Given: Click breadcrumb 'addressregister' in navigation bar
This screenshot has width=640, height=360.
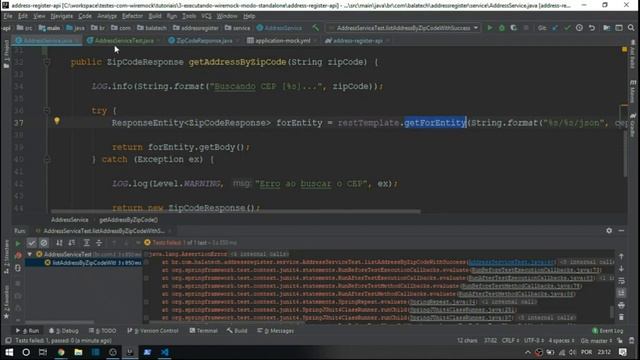Looking at the screenshot, I should (x=196, y=28).
